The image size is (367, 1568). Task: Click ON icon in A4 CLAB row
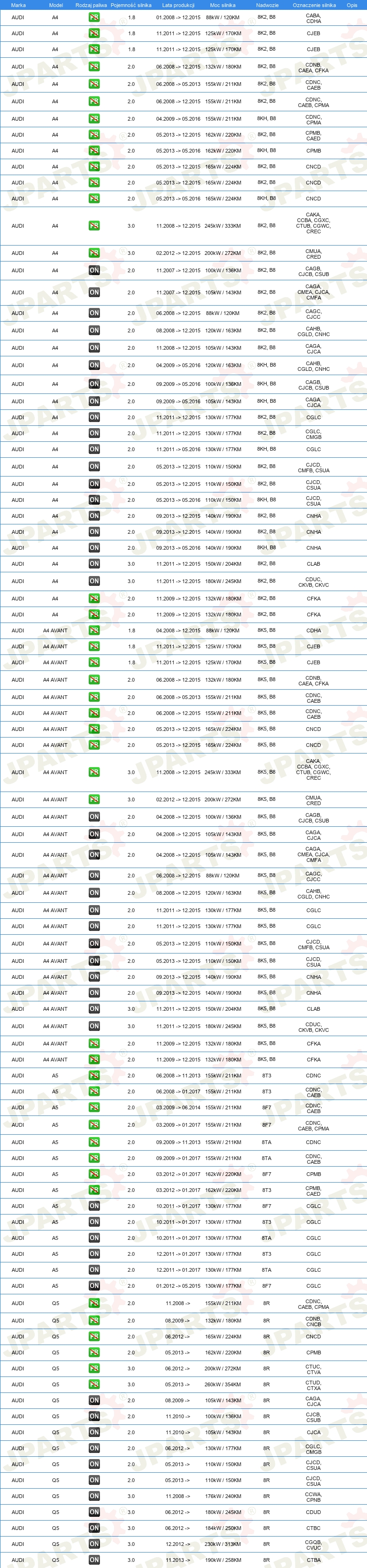pos(94,564)
